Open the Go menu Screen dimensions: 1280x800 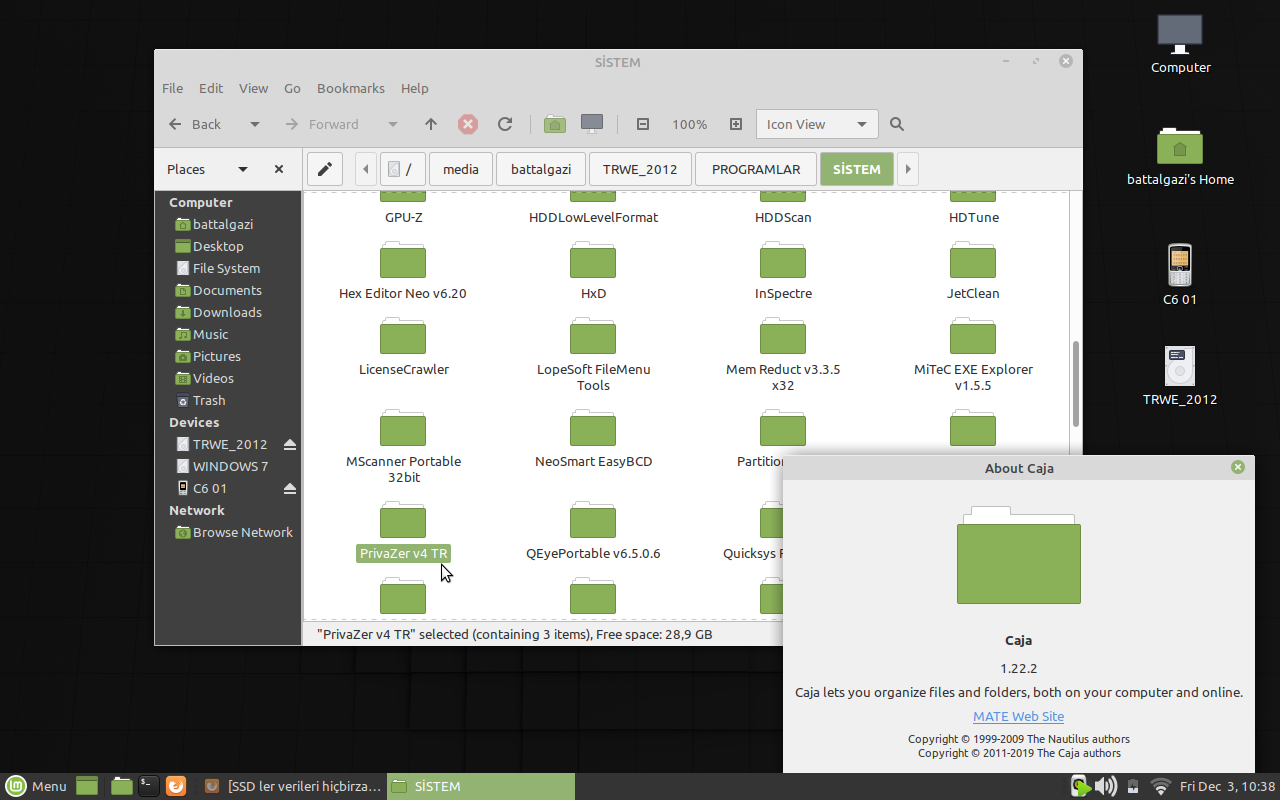point(292,88)
